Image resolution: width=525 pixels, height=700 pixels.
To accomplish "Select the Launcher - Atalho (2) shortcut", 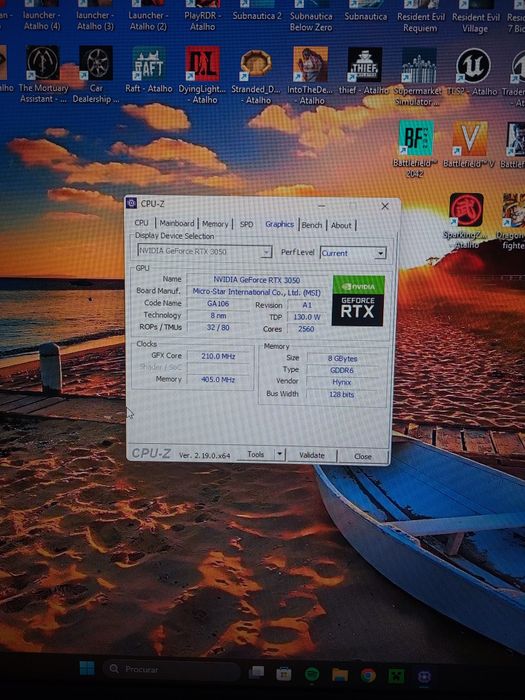I will (x=148, y=14).
